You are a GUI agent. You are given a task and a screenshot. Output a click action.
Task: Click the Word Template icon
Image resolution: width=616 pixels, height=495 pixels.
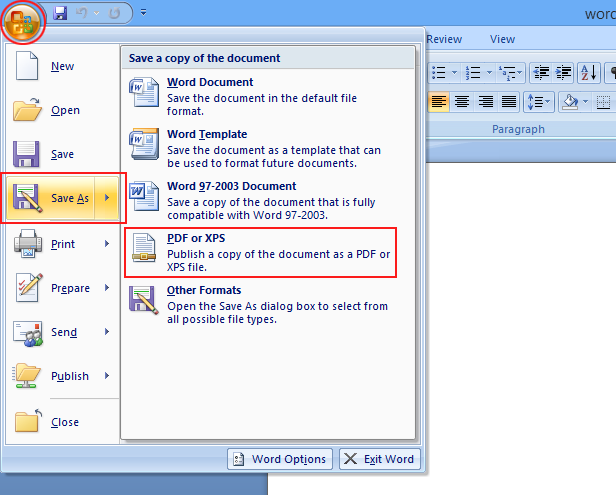tap(144, 144)
